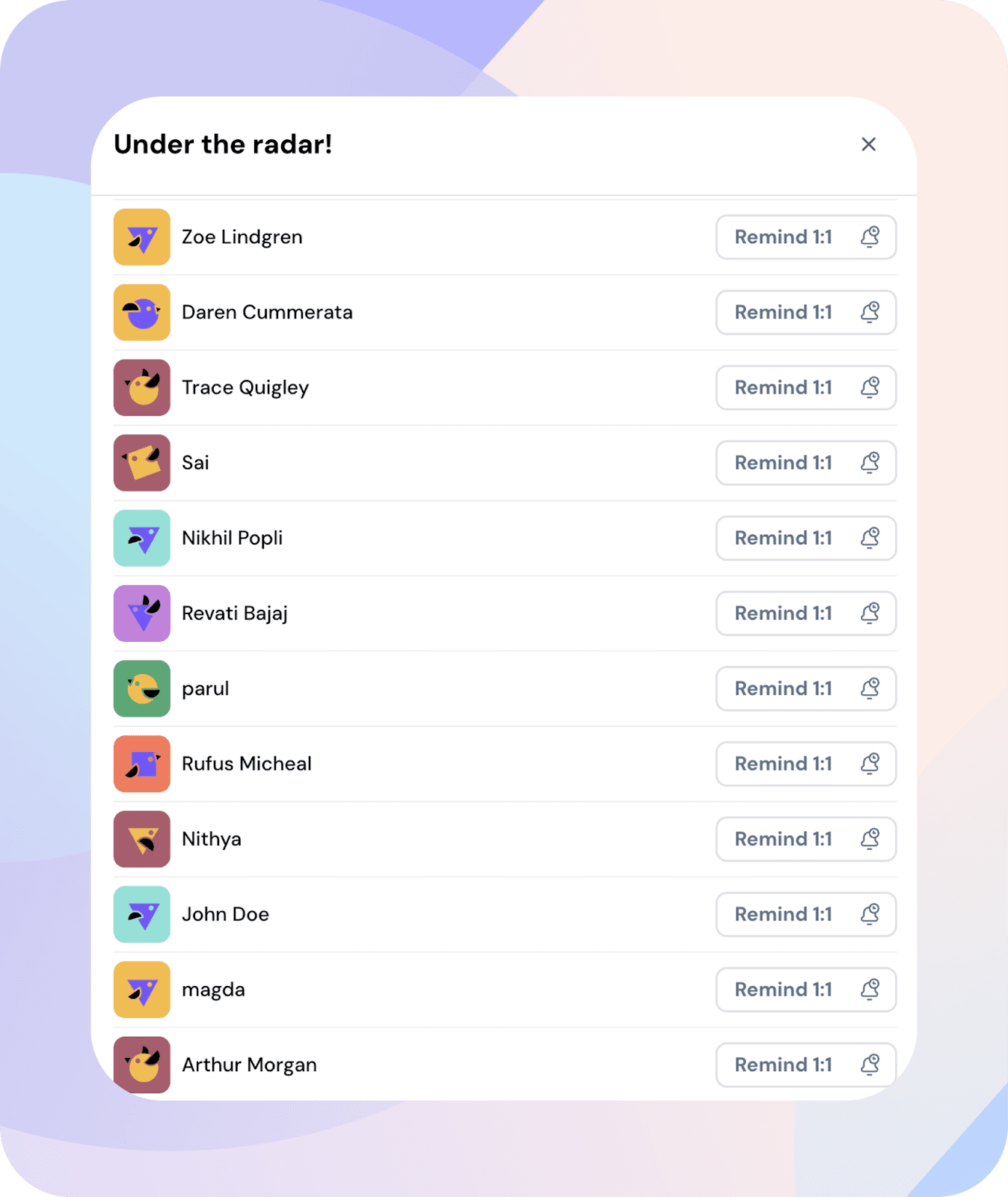Click Rufus Micheal's avatar icon
1008x1197 pixels.
click(142, 764)
